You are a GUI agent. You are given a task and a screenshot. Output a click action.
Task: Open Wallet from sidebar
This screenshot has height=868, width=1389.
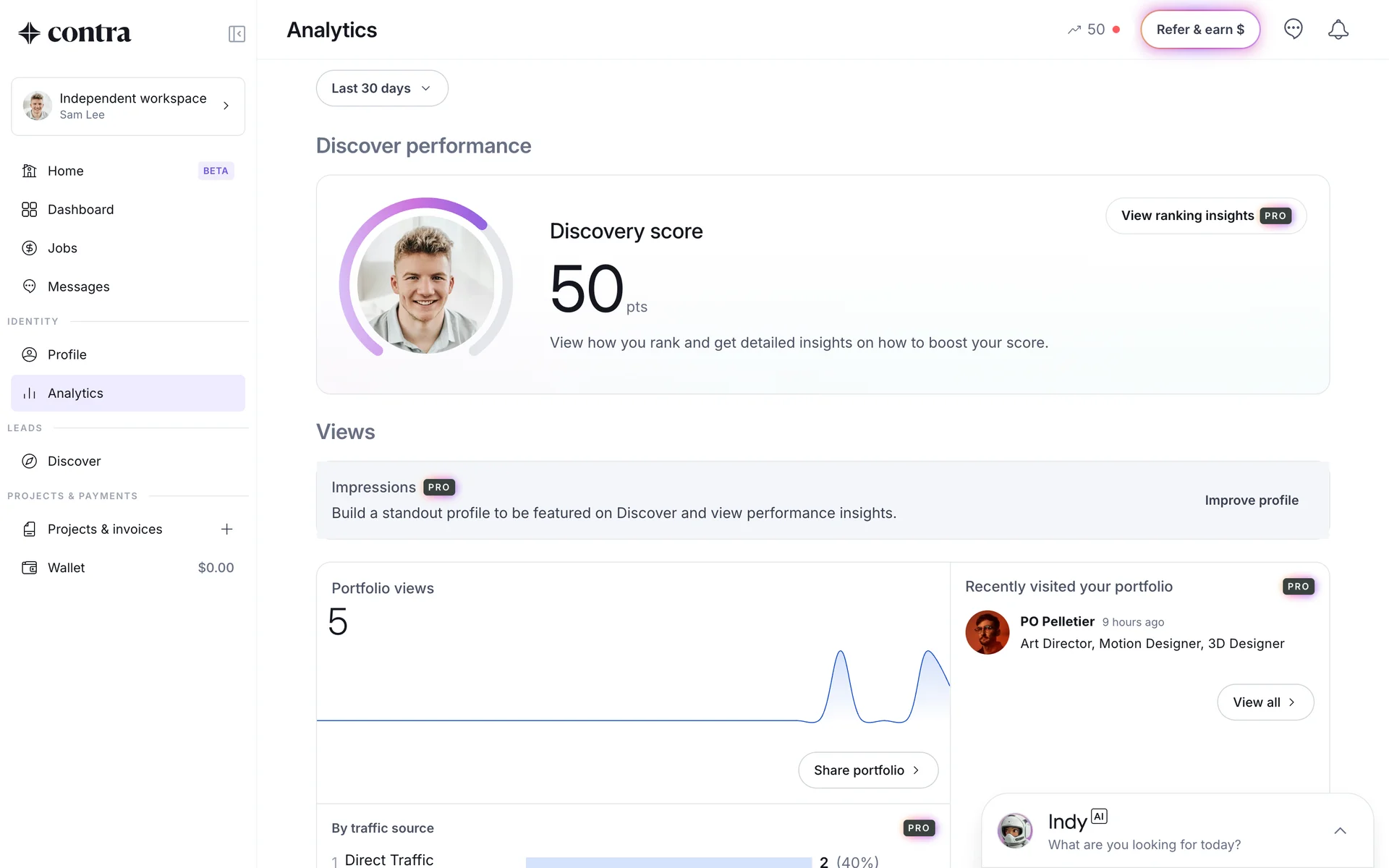point(67,568)
